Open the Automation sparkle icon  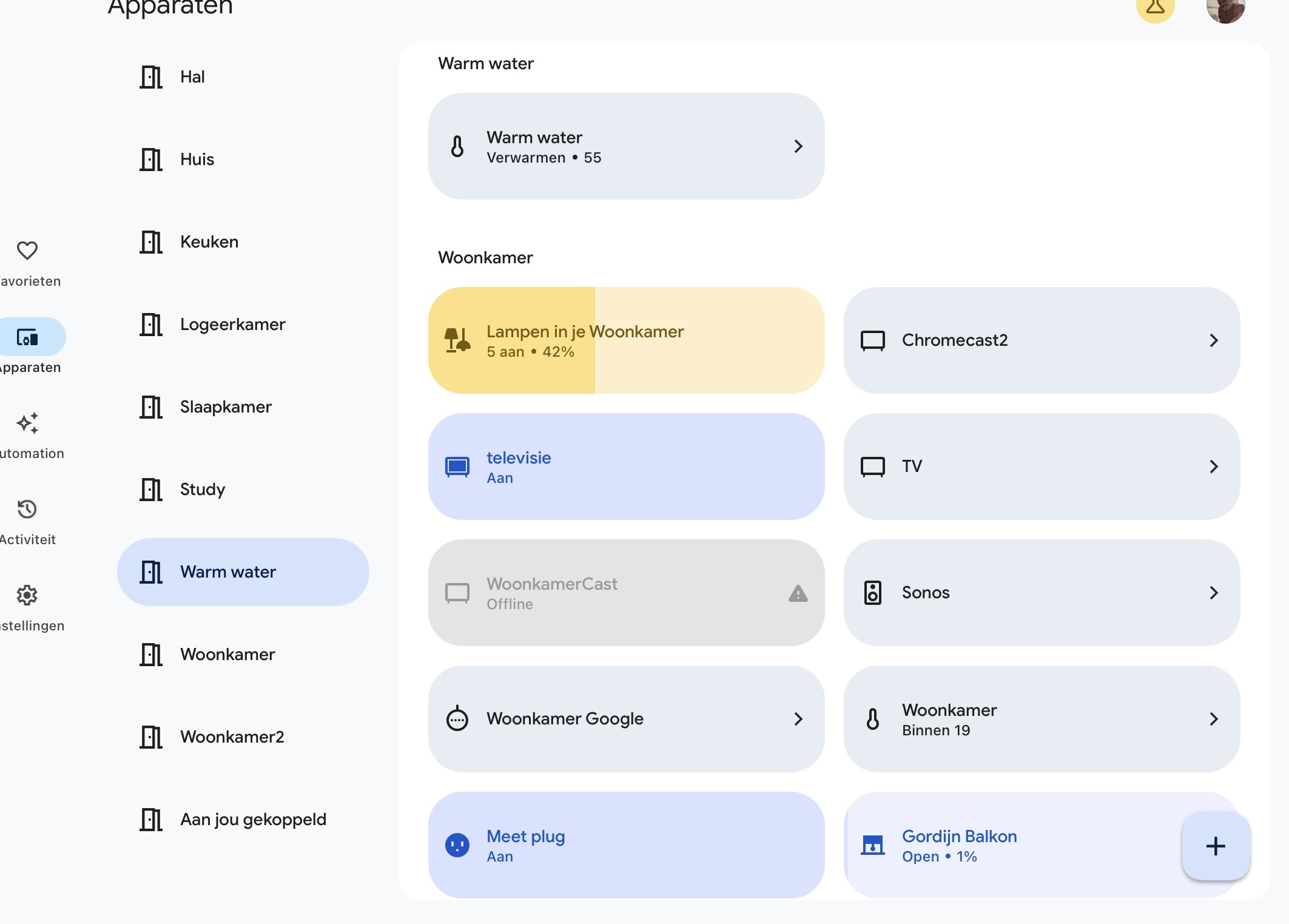tap(27, 423)
